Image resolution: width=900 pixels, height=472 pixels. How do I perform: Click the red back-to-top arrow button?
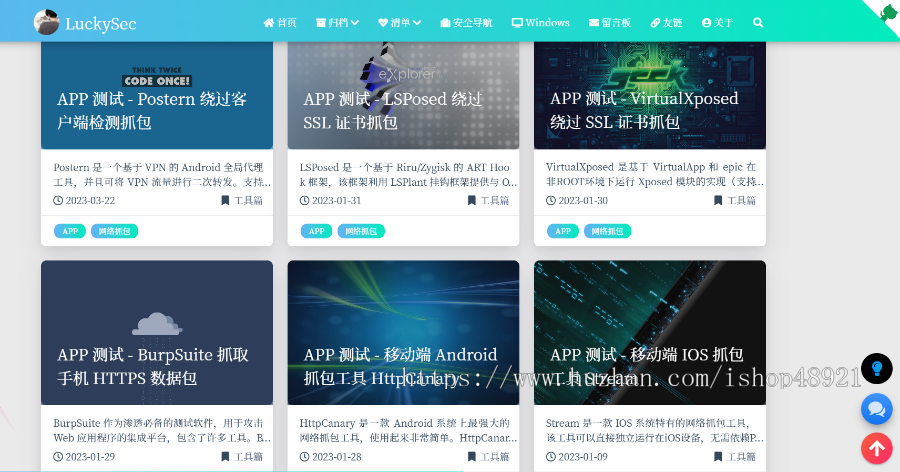[876, 448]
